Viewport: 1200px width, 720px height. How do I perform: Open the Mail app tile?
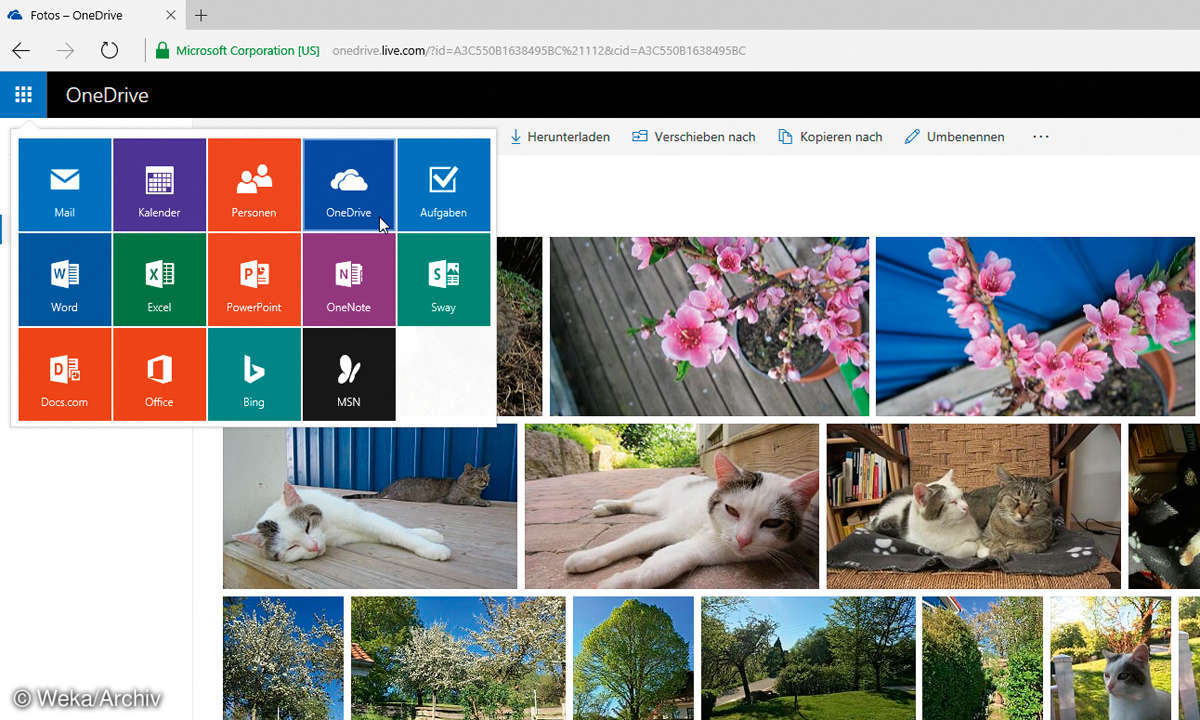coord(65,185)
